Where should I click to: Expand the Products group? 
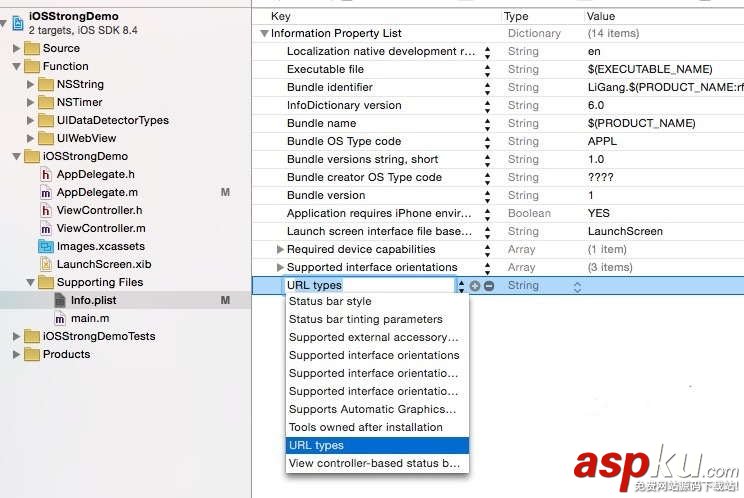coord(16,355)
